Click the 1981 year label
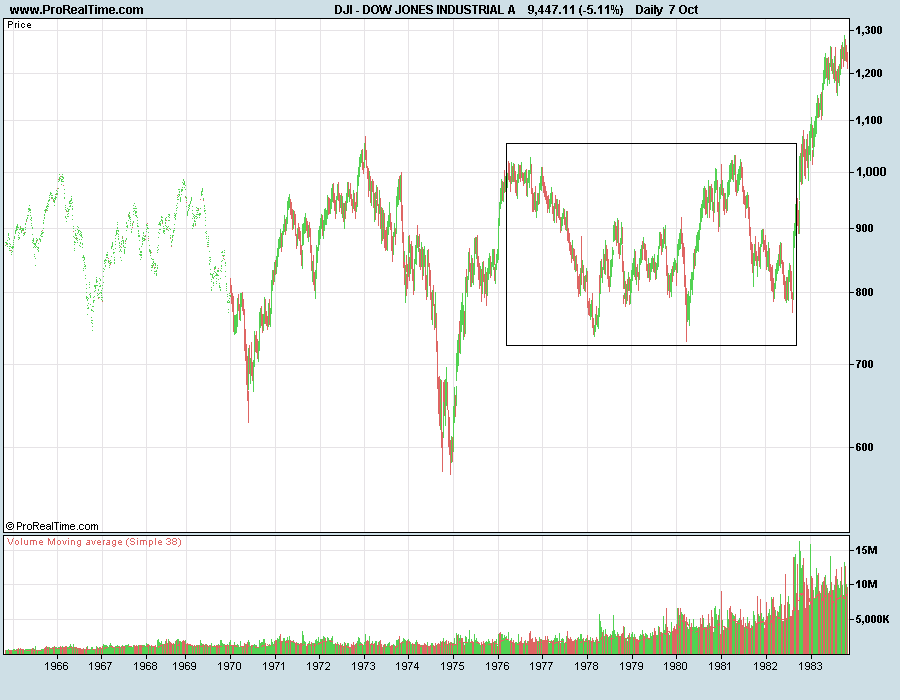The height and width of the screenshot is (700, 900). [x=720, y=666]
